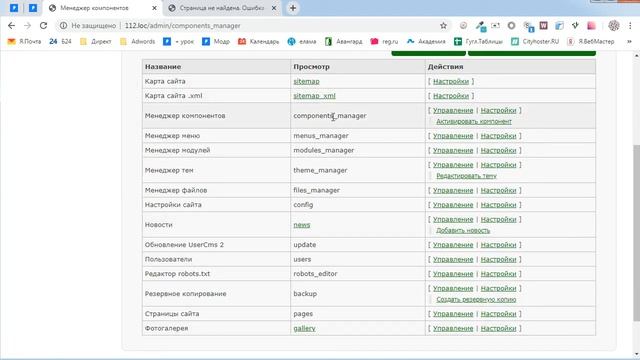The image size is (640, 360).
Task: Open Настройки for Менеджер модулей
Action: coord(498,150)
